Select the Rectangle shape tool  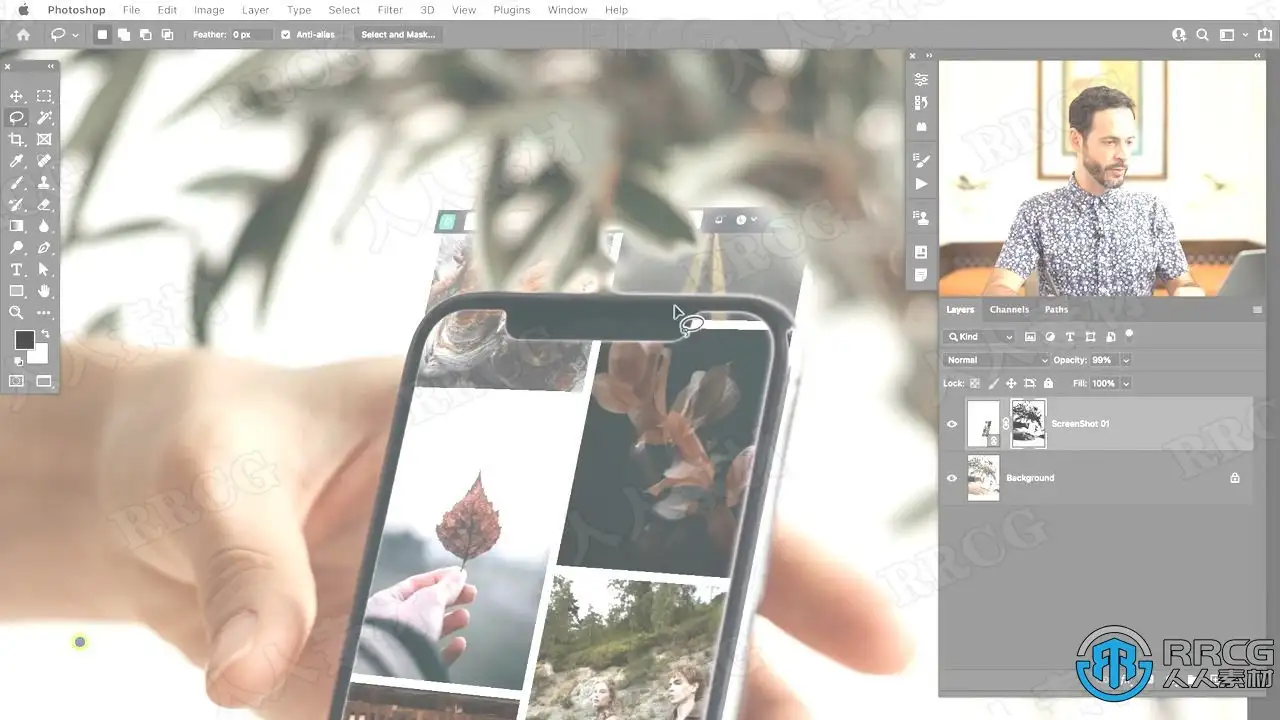tap(17, 291)
